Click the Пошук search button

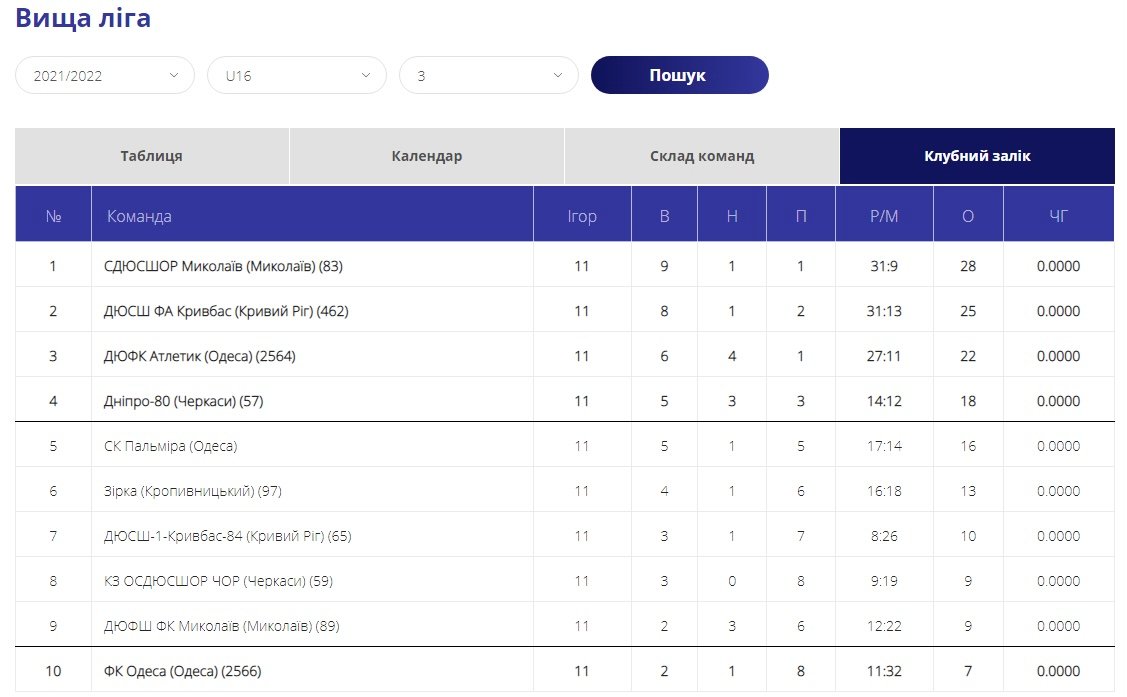(x=679, y=75)
